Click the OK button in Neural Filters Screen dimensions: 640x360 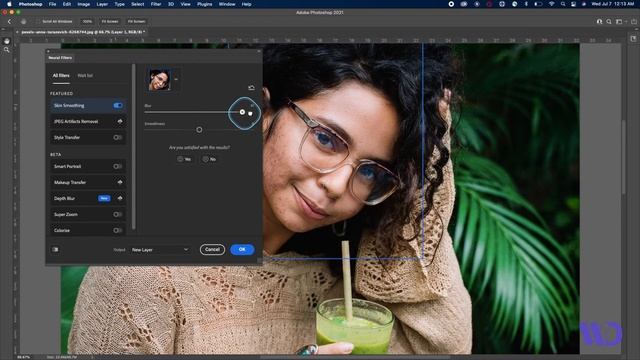tap(242, 249)
